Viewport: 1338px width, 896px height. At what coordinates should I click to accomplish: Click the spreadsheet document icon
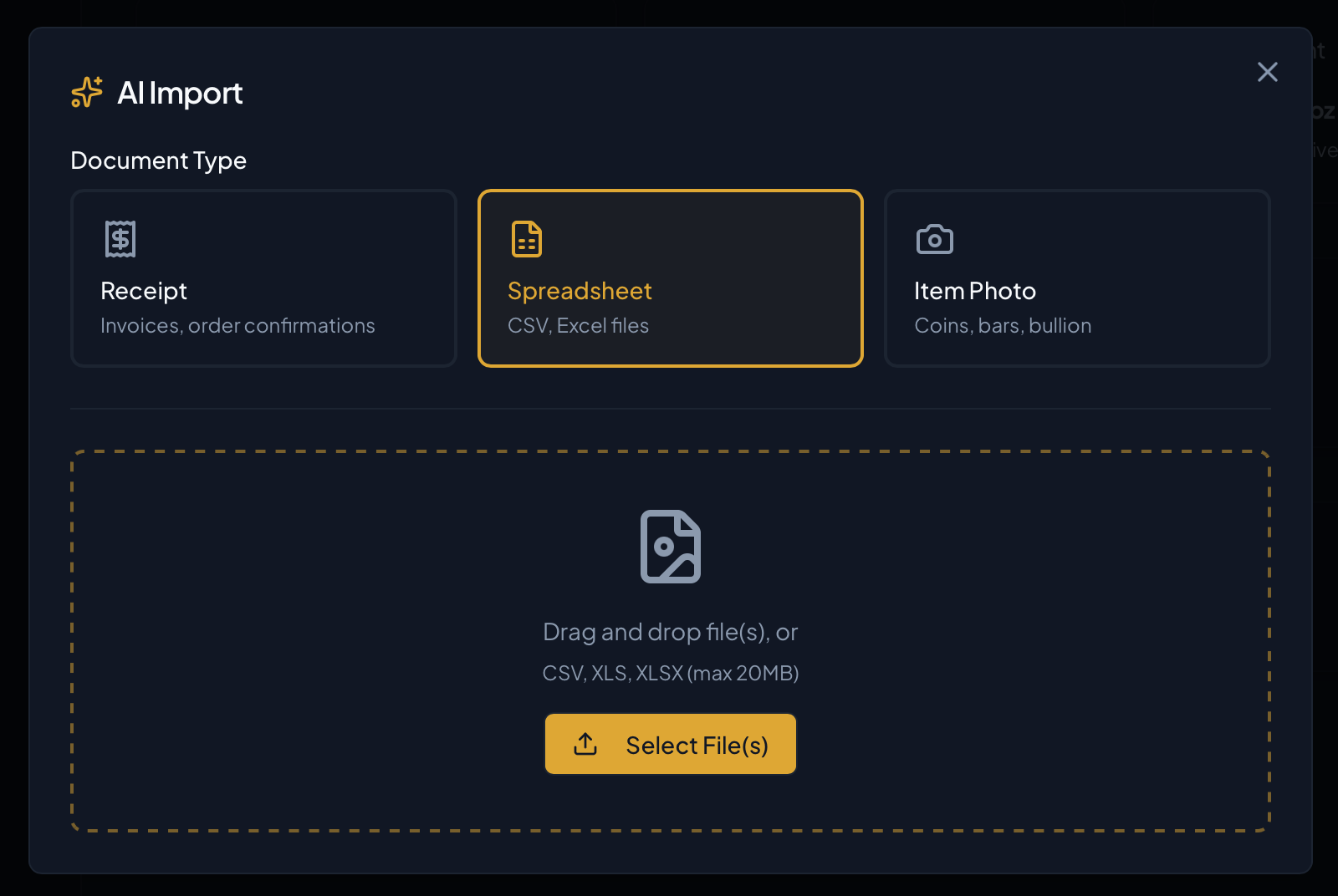point(525,238)
